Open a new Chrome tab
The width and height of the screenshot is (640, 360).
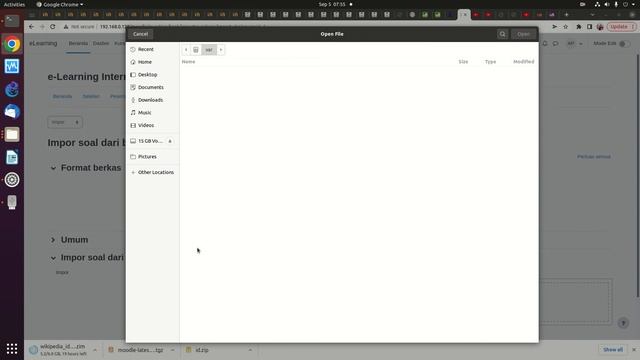pos(566,15)
